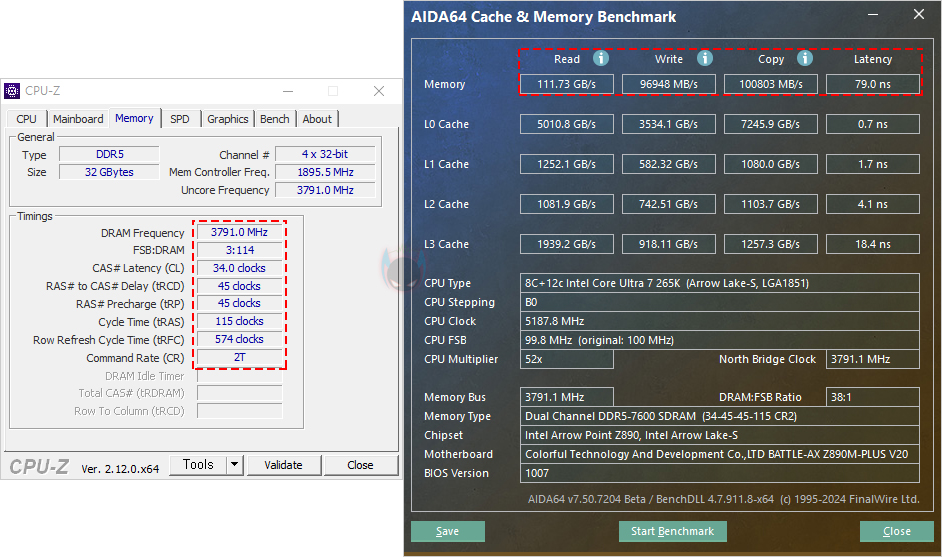Click the CPU FSB value 99.8 MHz
Viewport: 942px width, 557px height.
[x=720, y=340]
